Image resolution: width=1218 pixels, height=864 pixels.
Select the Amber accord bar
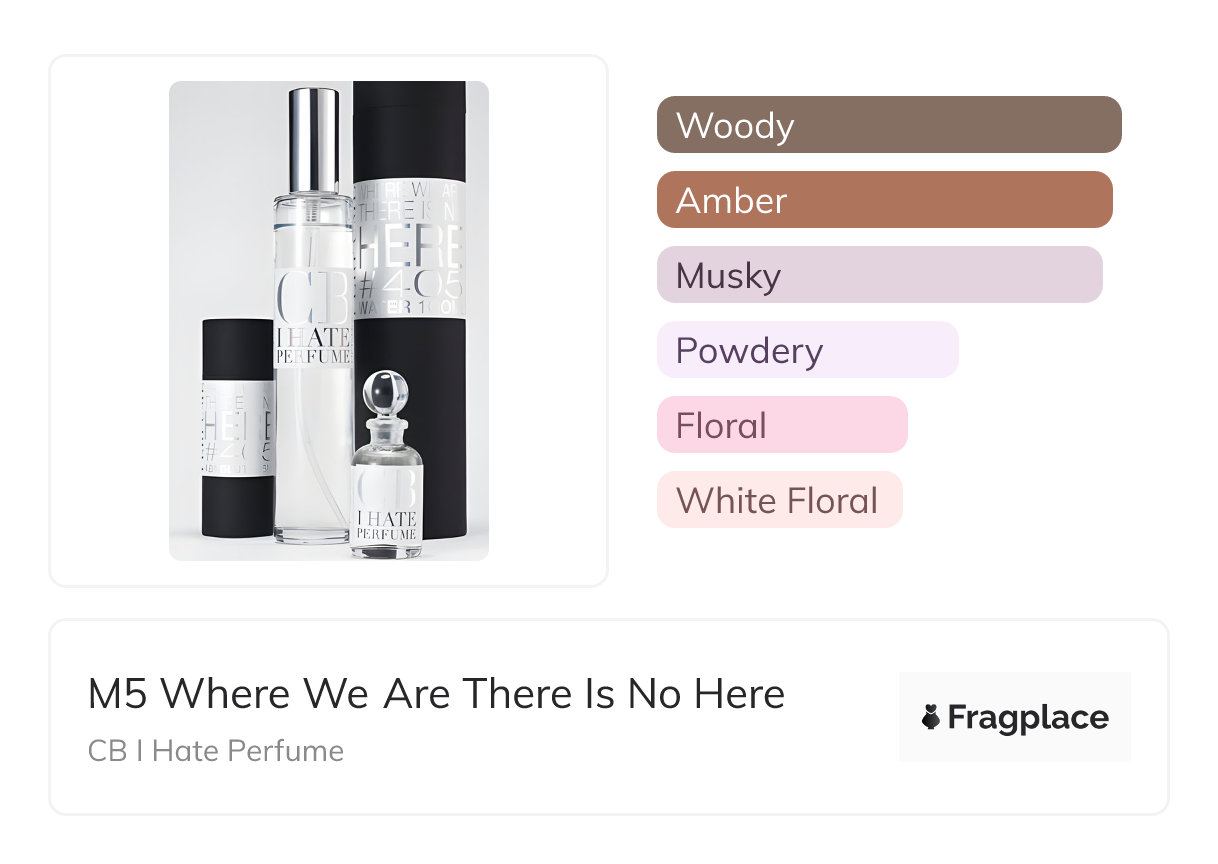click(x=884, y=200)
